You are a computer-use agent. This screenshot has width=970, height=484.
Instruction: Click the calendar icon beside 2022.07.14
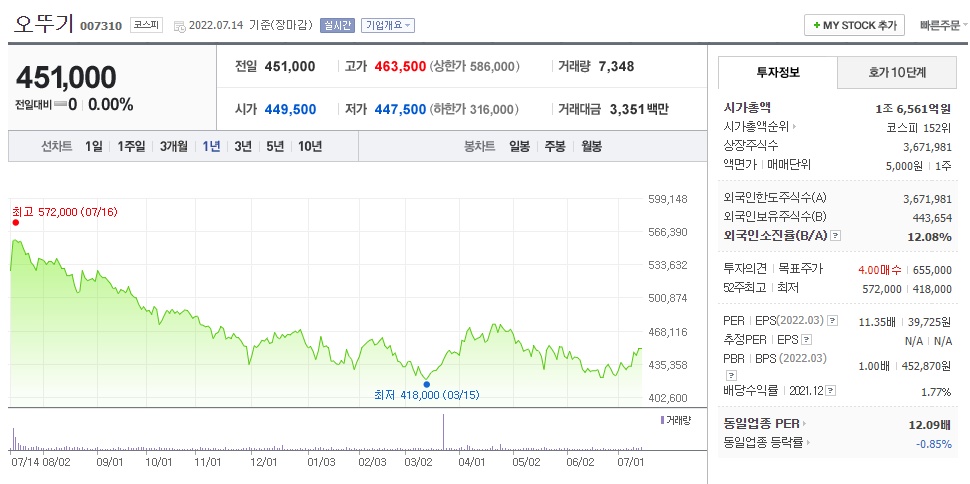click(180, 26)
